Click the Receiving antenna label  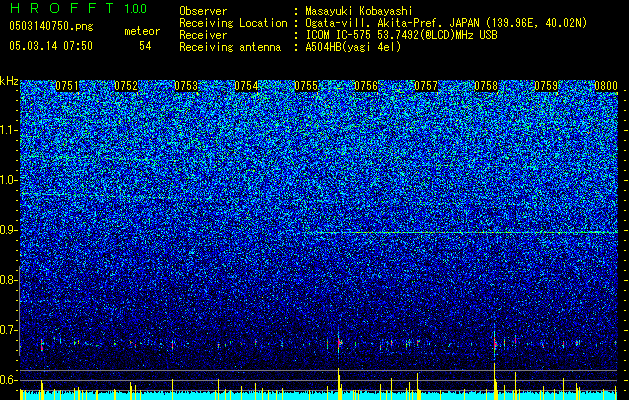(230, 47)
